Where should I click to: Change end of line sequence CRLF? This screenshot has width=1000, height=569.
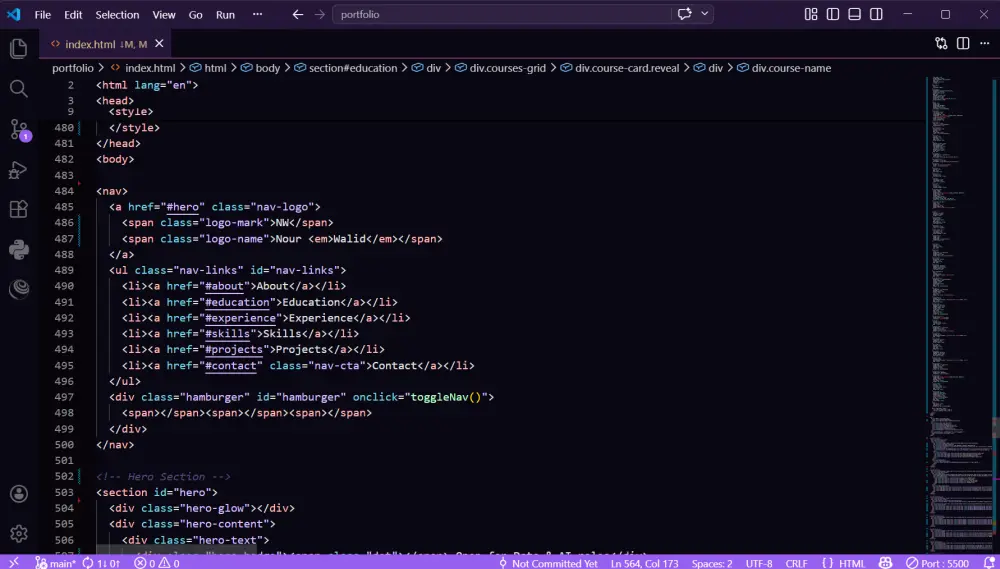[797, 563]
